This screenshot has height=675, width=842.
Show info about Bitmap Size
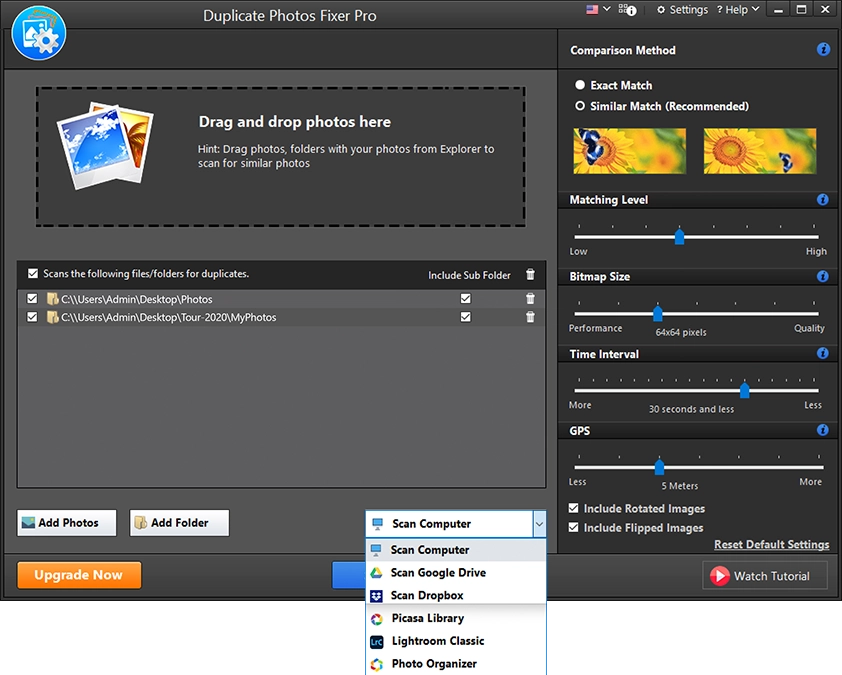(x=822, y=277)
